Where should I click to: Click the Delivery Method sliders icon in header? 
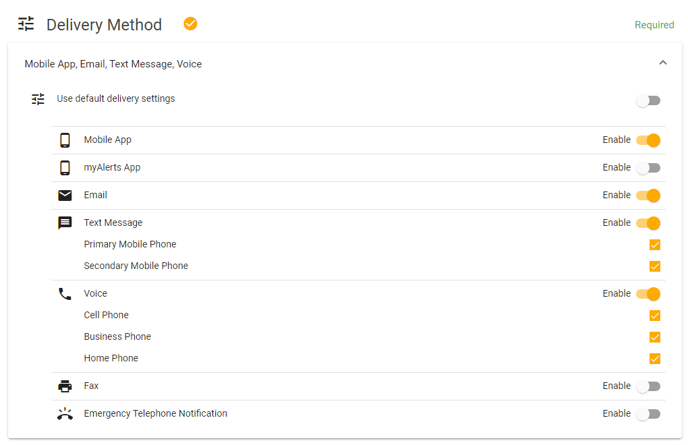(x=26, y=24)
